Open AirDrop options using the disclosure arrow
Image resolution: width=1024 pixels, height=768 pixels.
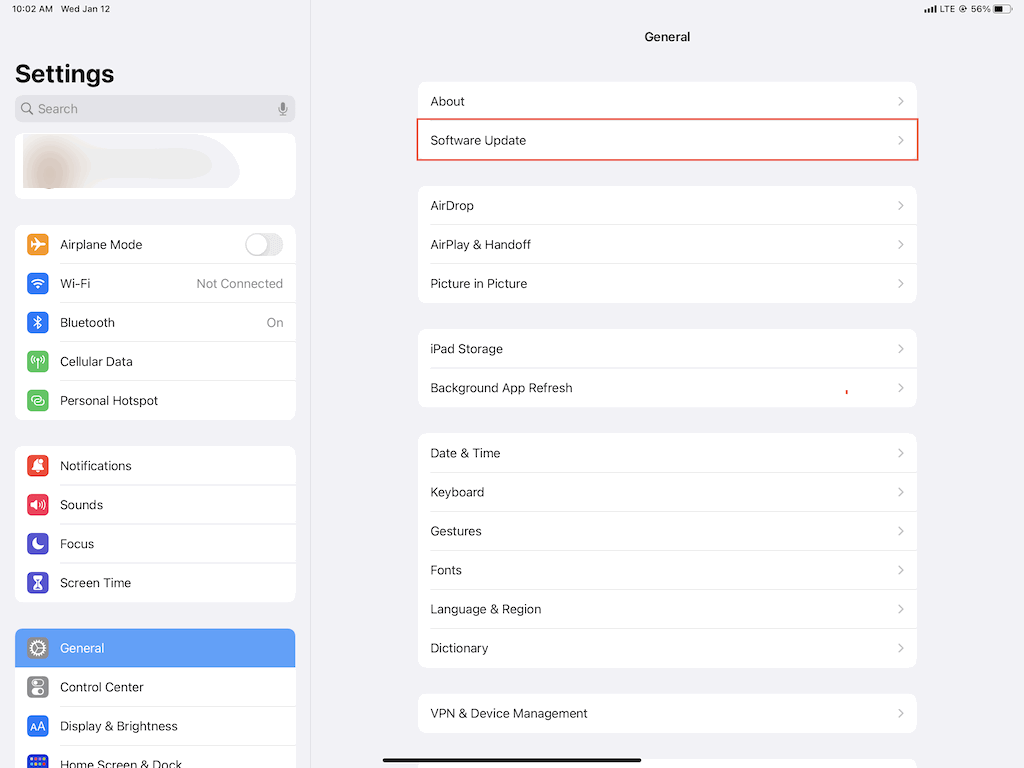[901, 205]
